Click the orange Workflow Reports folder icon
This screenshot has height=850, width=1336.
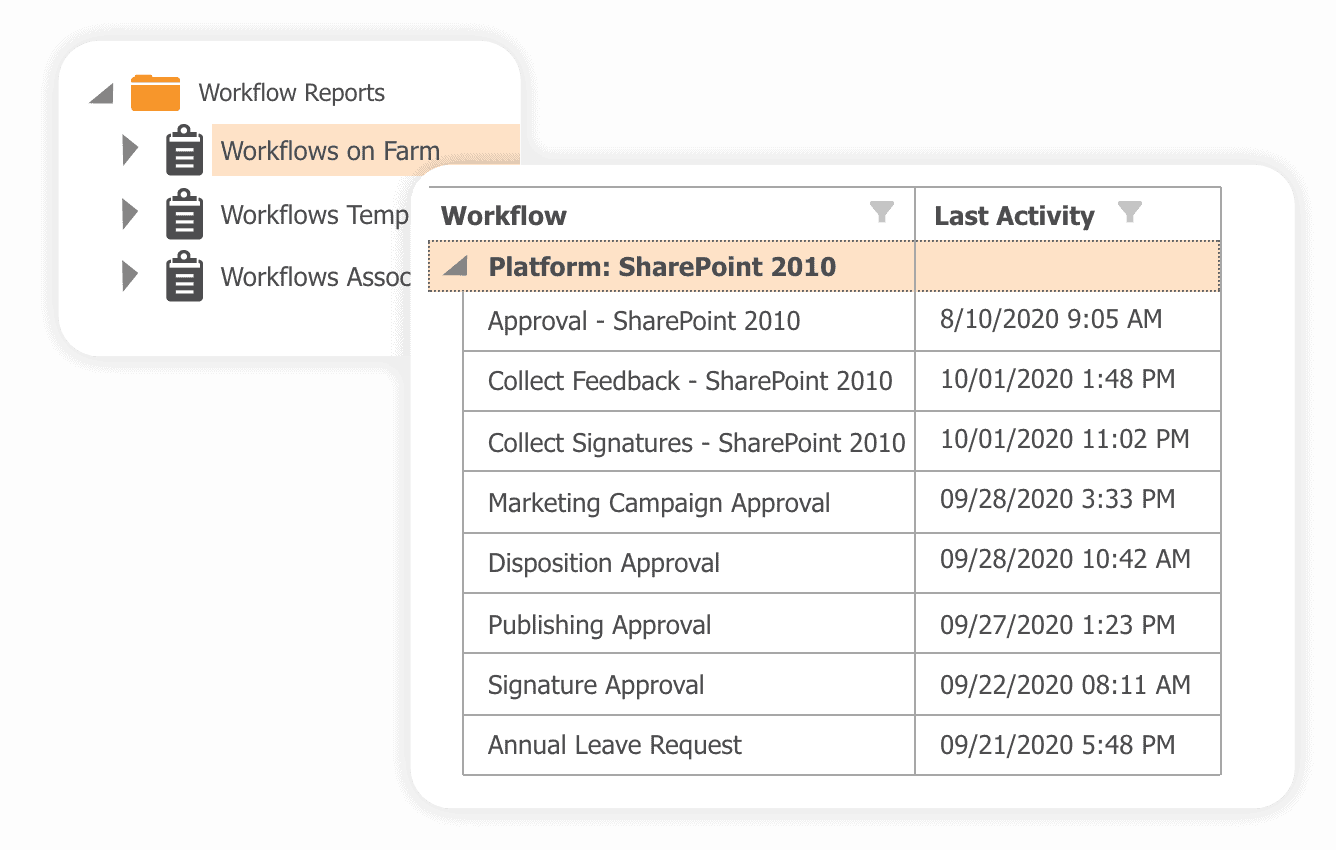coord(155,91)
